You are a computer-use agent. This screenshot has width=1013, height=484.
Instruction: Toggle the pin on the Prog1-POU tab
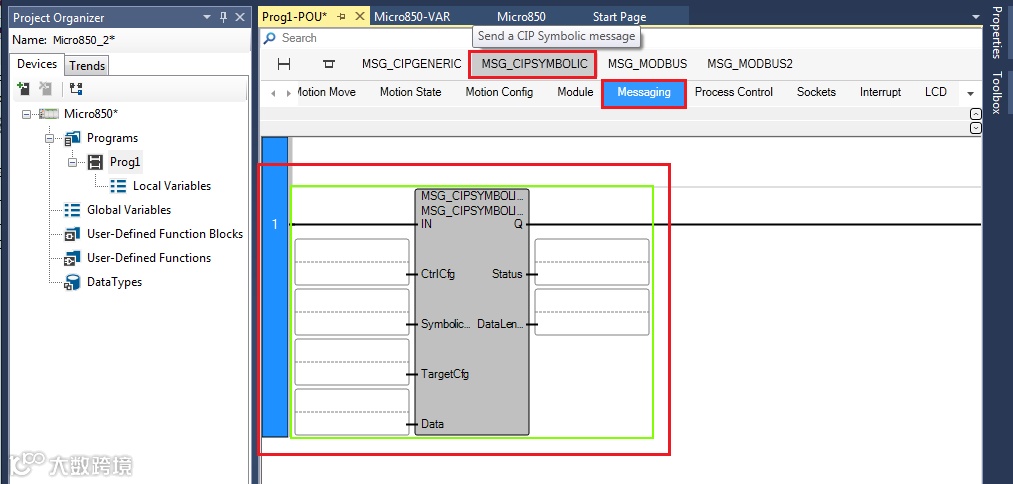[x=342, y=17]
